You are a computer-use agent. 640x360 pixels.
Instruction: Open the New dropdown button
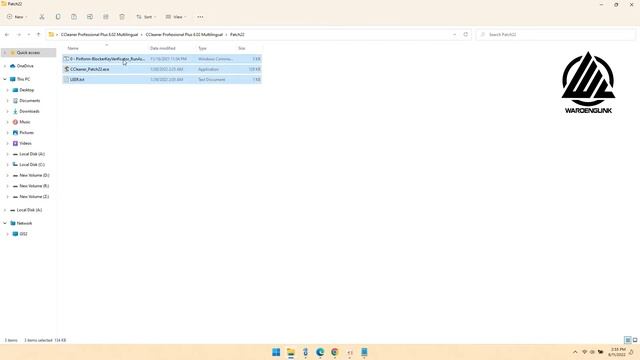17,17
